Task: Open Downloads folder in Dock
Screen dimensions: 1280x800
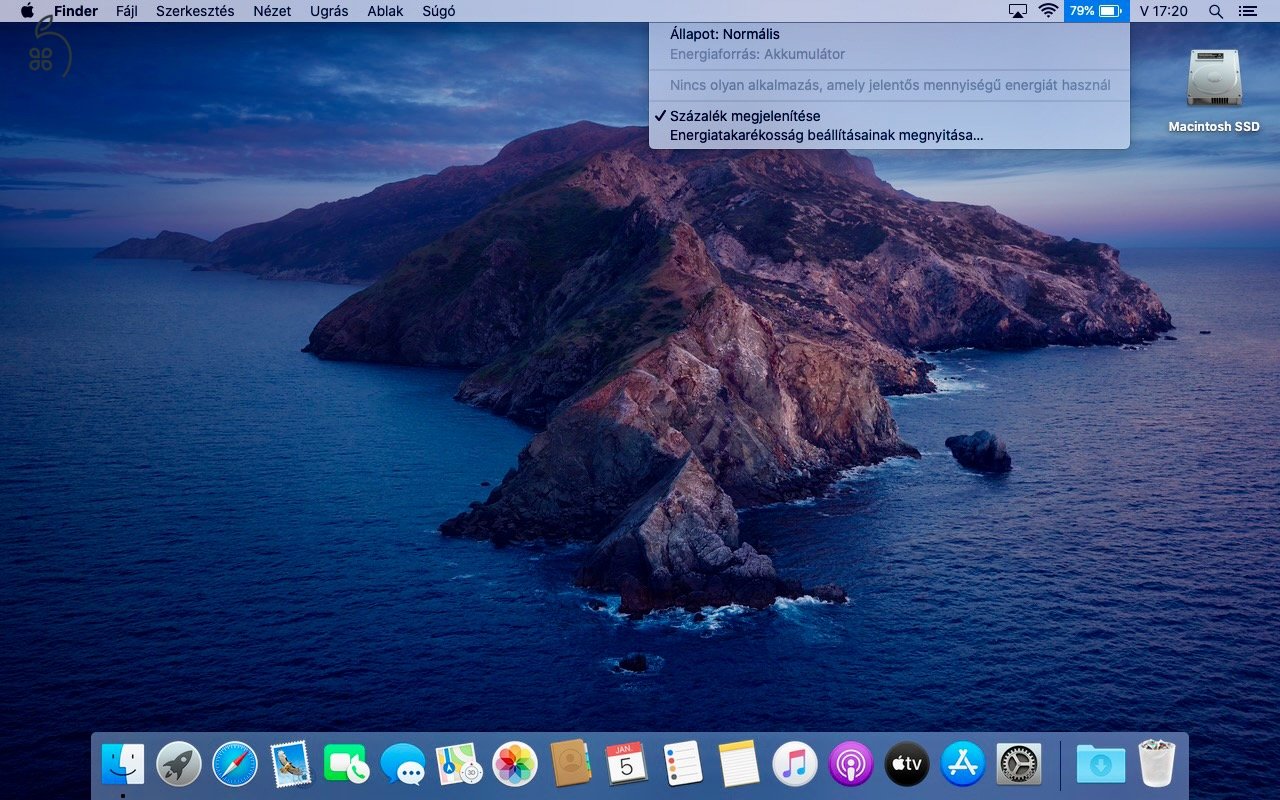Action: pos(1100,764)
